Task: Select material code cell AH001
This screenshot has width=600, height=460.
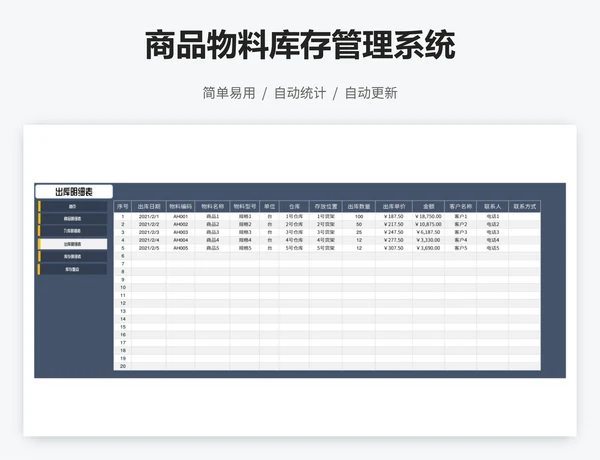Action: (181, 217)
